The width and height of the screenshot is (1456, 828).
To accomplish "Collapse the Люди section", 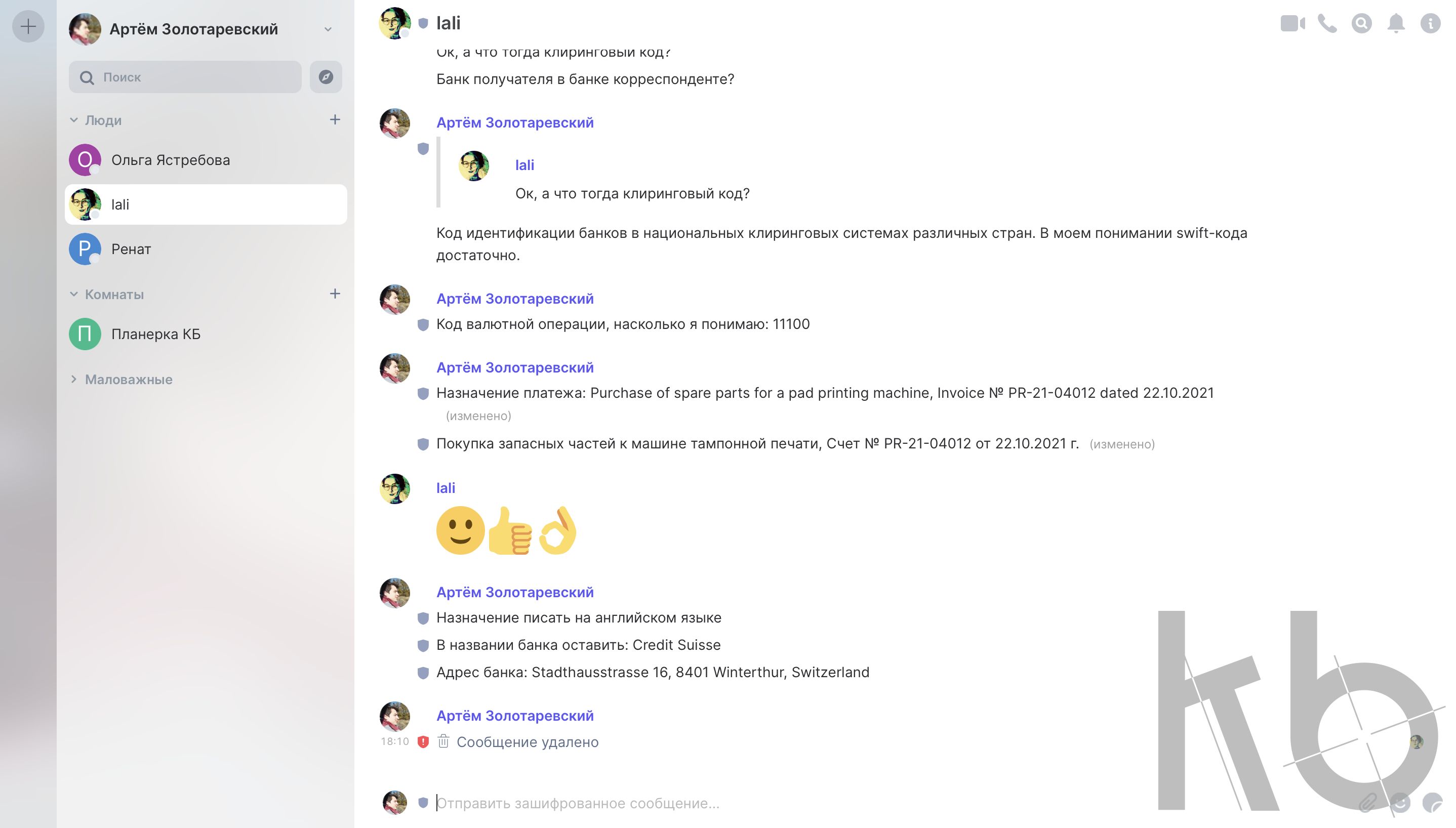I will pyautogui.click(x=74, y=120).
